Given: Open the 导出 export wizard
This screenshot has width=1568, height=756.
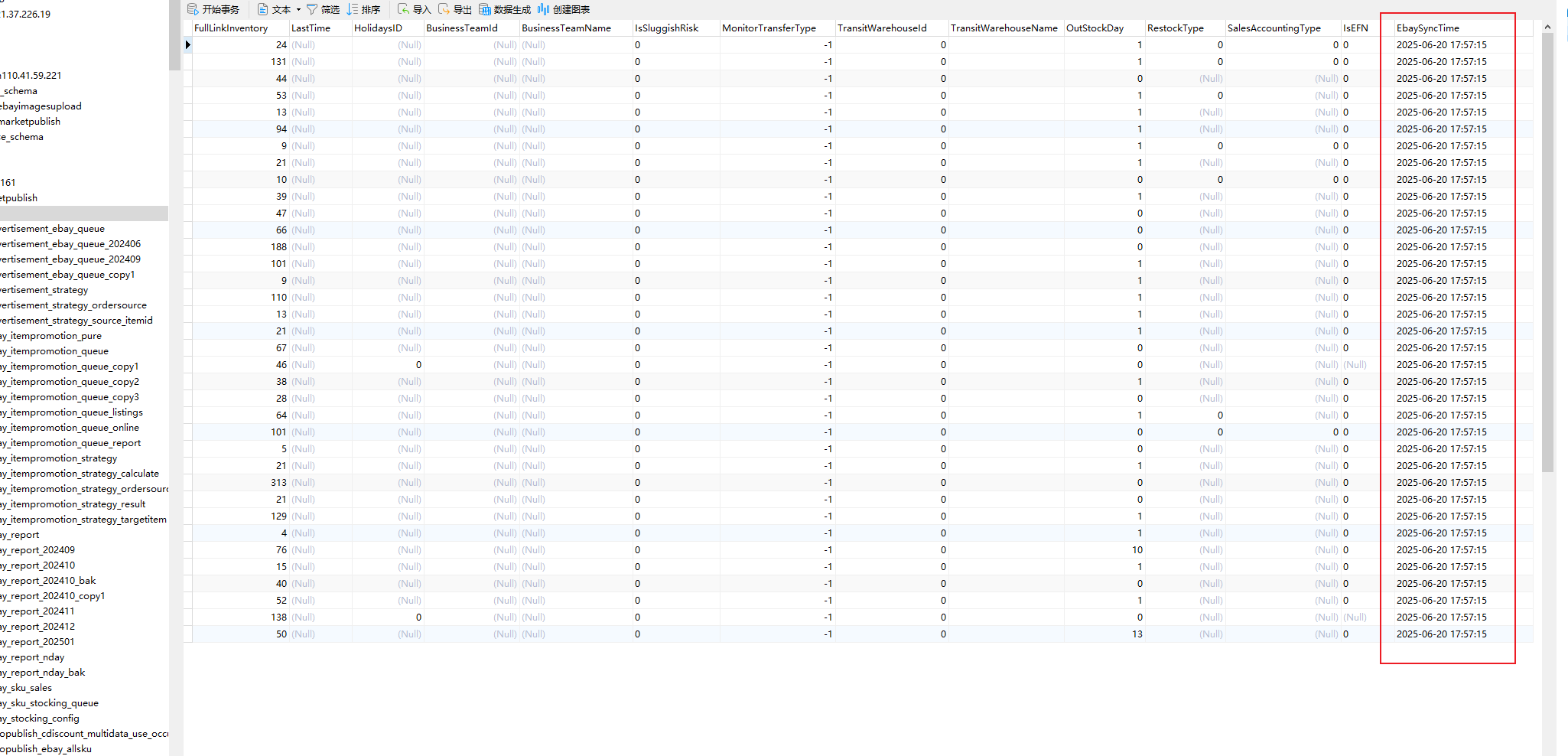Looking at the screenshot, I should pos(455,9).
